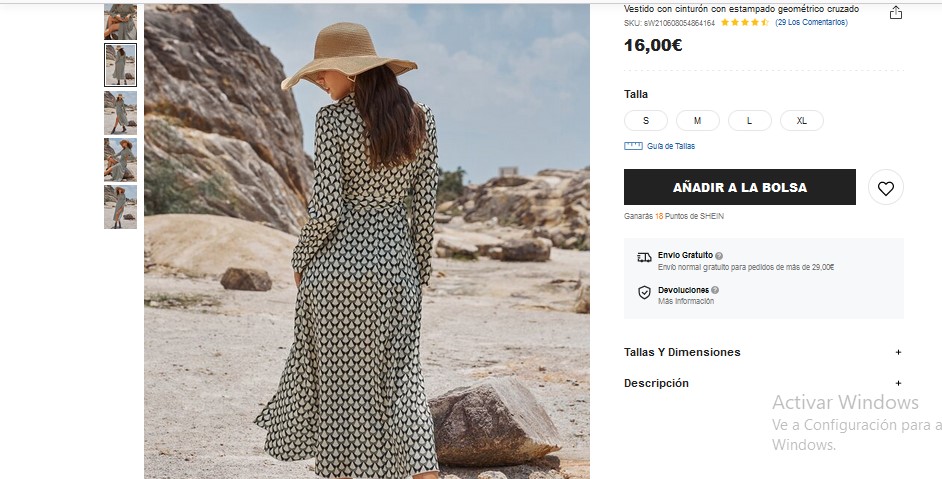This screenshot has height=479, width=942.
Task: Click the size guide ruler icon
Action: (x=633, y=146)
